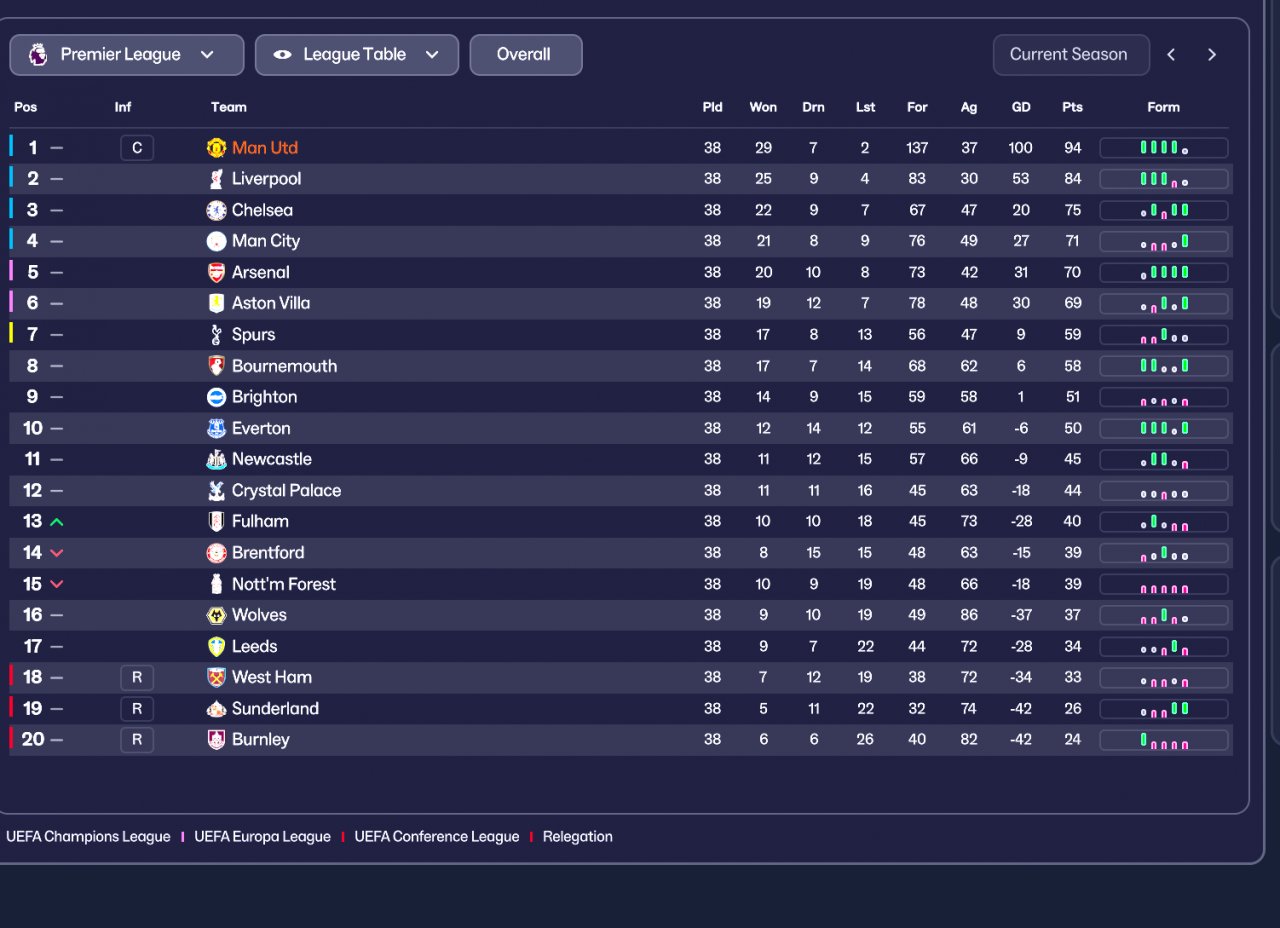This screenshot has height=928, width=1280.
Task: Open Bournemouth team name link
Action: [284, 366]
